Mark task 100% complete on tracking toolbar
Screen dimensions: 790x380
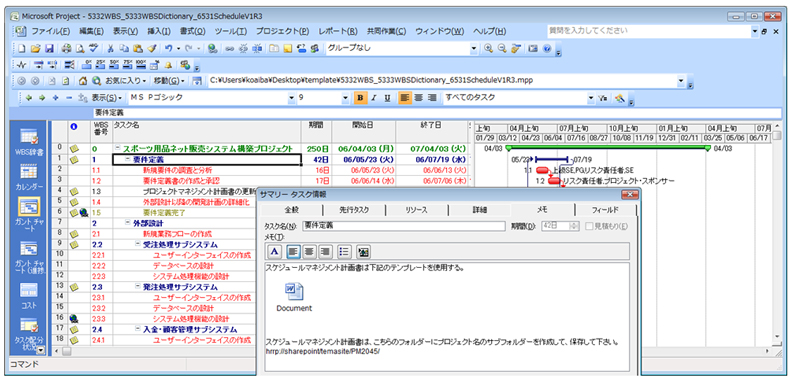click(x=141, y=65)
